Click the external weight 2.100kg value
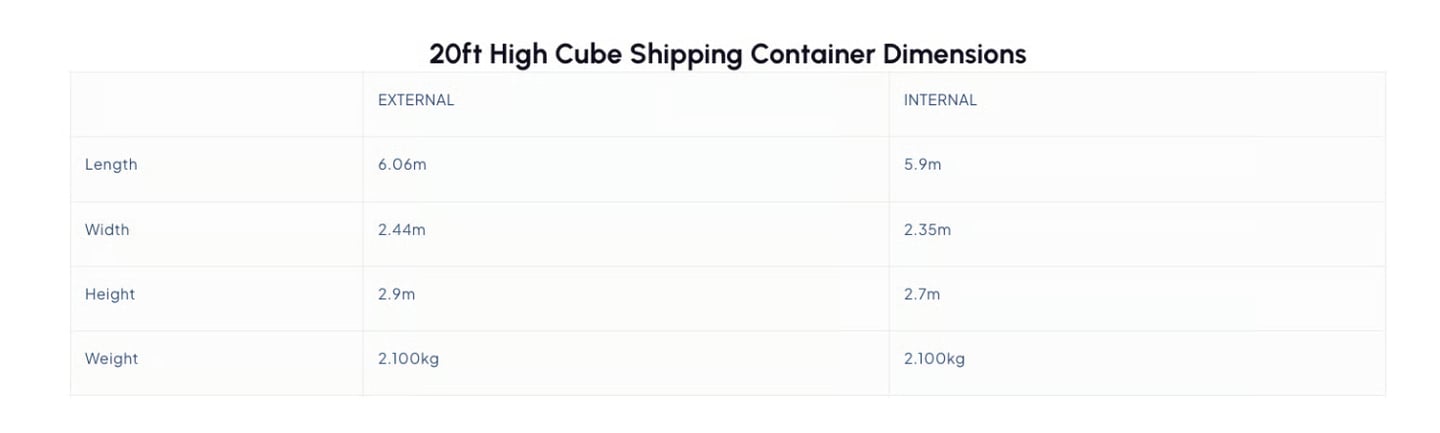 point(408,358)
